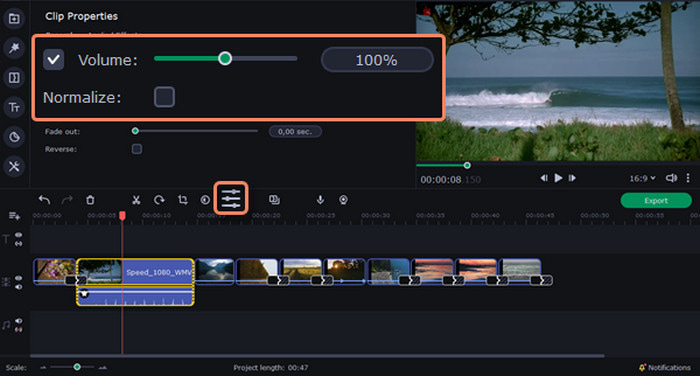The image size is (700, 376).
Task: Toggle the red link on music track
Action: 18,330
